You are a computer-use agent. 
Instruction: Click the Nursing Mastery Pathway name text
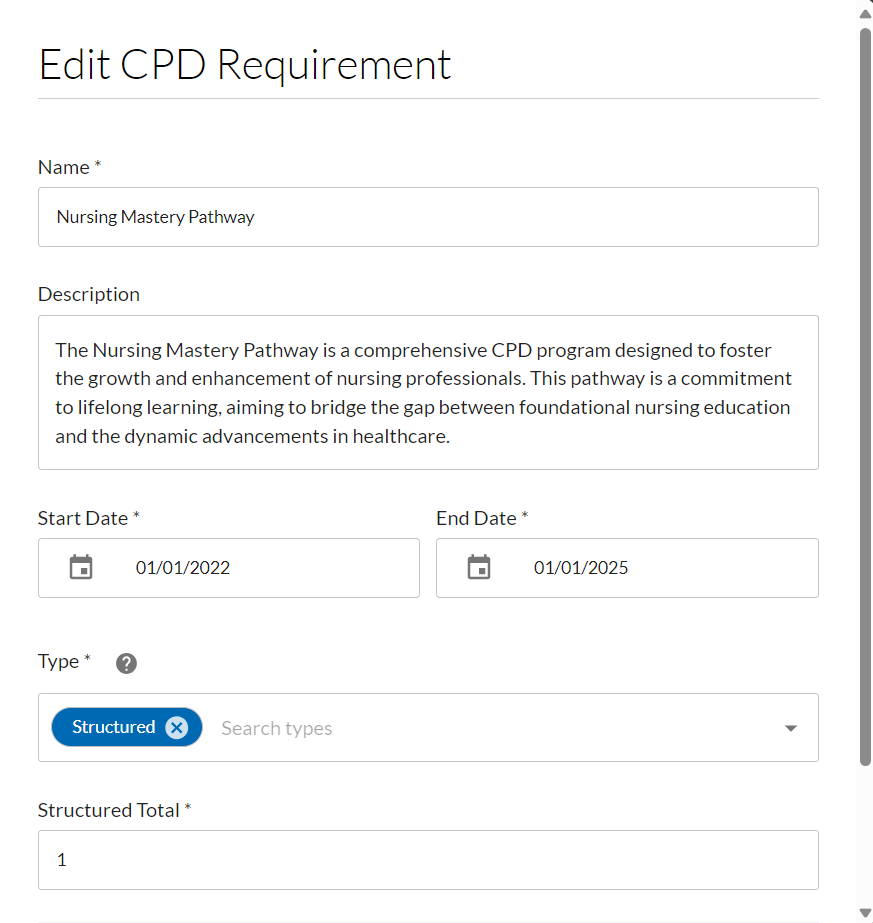[155, 216]
